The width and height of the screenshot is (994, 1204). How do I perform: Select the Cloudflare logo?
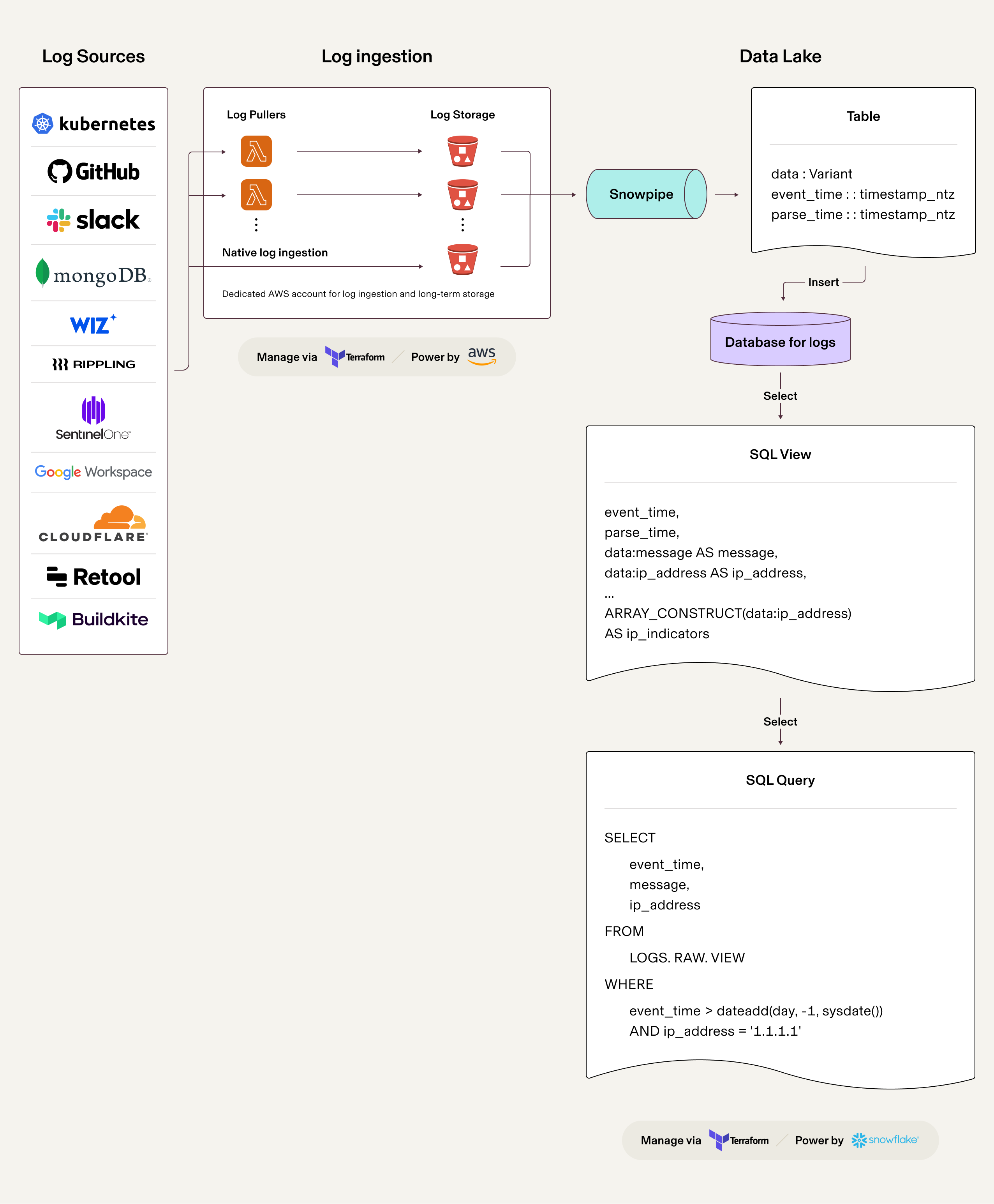pos(93,524)
